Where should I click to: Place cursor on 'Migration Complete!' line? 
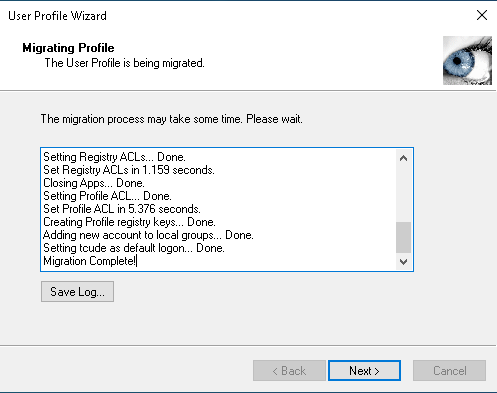point(90,261)
